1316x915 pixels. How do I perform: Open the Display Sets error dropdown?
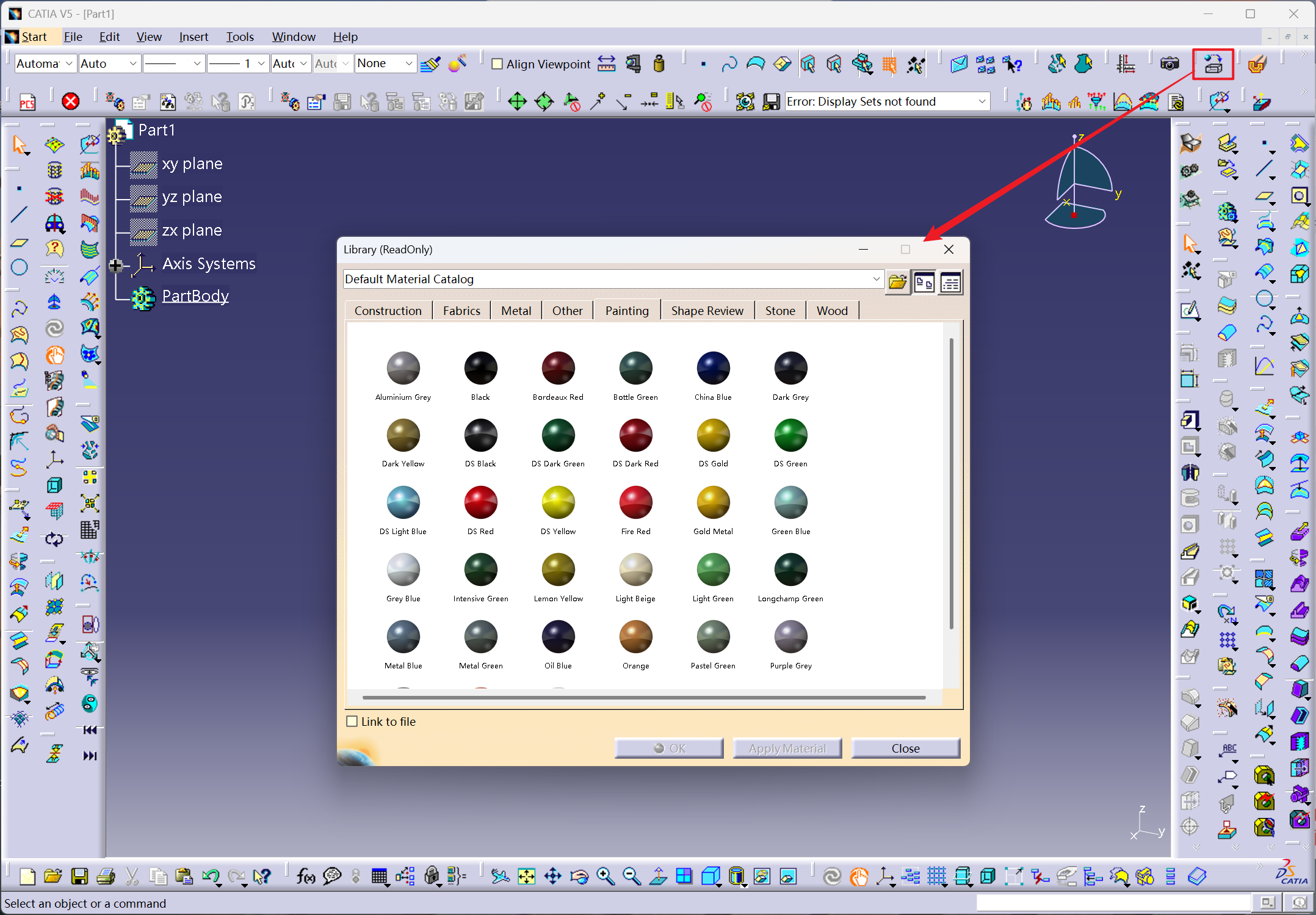tap(982, 101)
